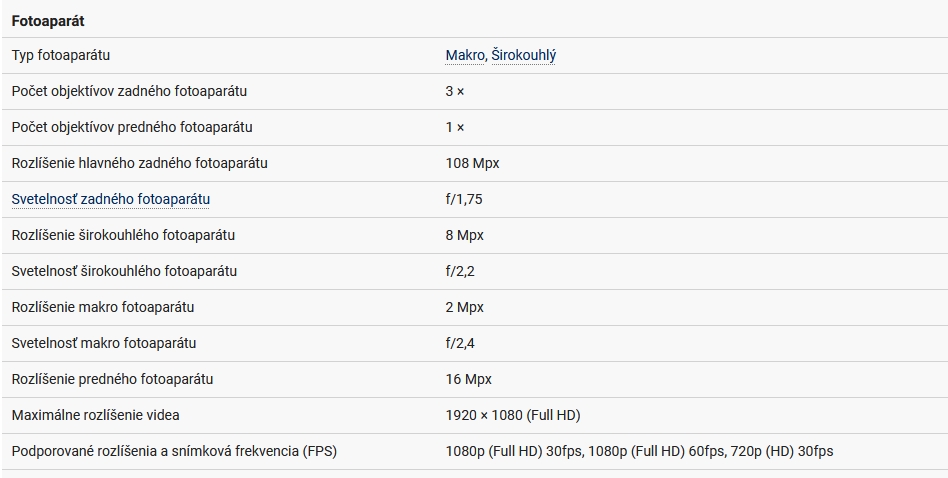Open the Širokouhlý camera type link

click(524, 56)
